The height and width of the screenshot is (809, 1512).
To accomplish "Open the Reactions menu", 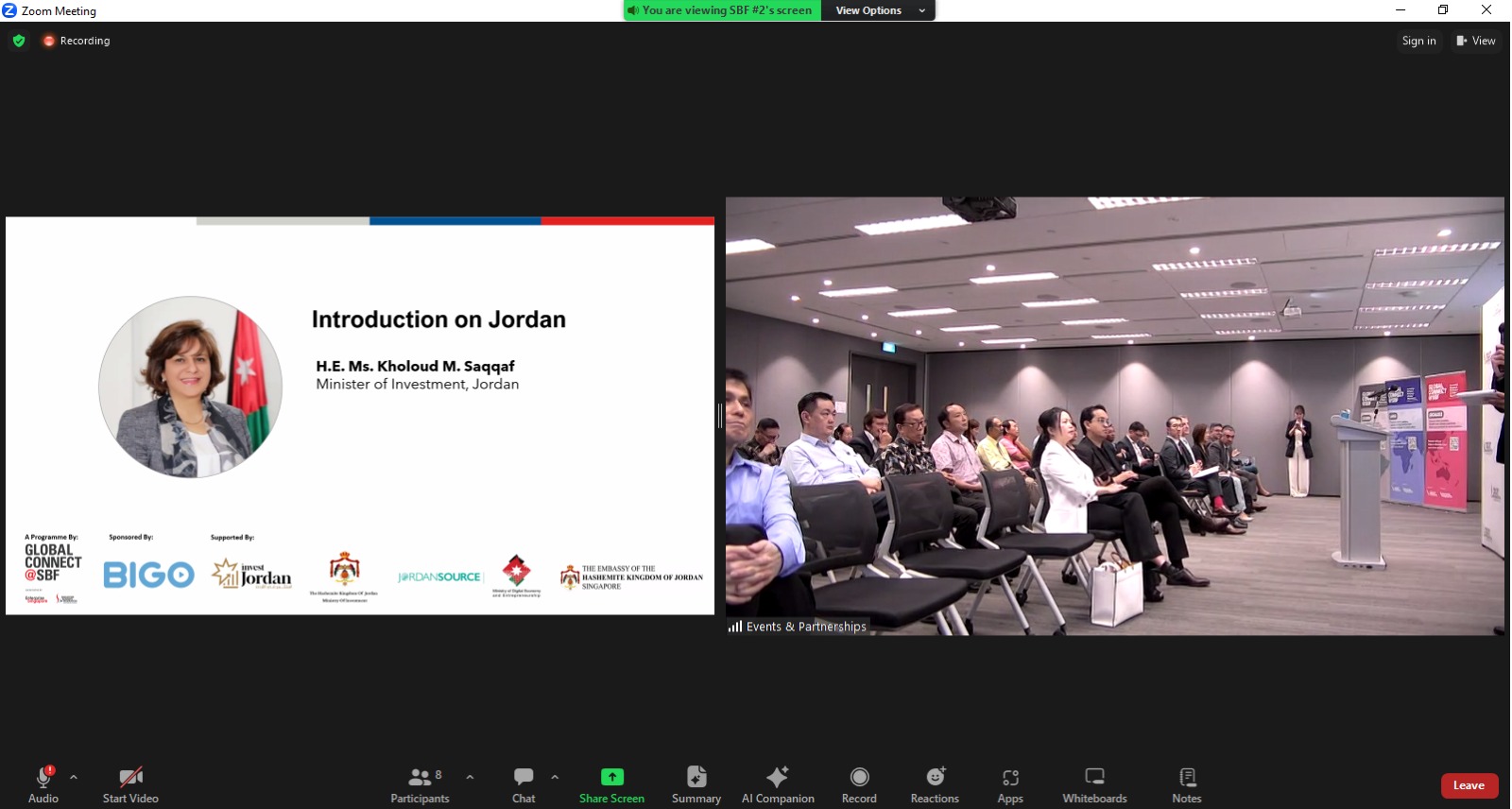I will 935,784.
